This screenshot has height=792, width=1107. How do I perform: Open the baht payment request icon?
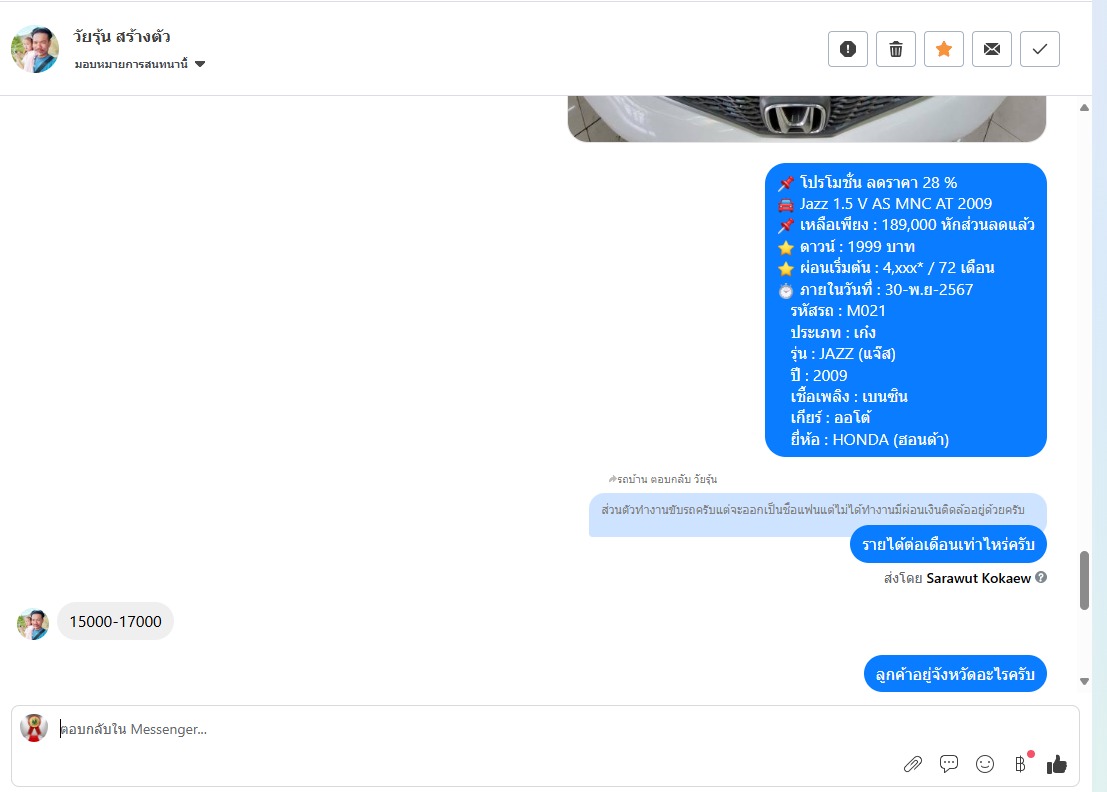pos(1021,763)
